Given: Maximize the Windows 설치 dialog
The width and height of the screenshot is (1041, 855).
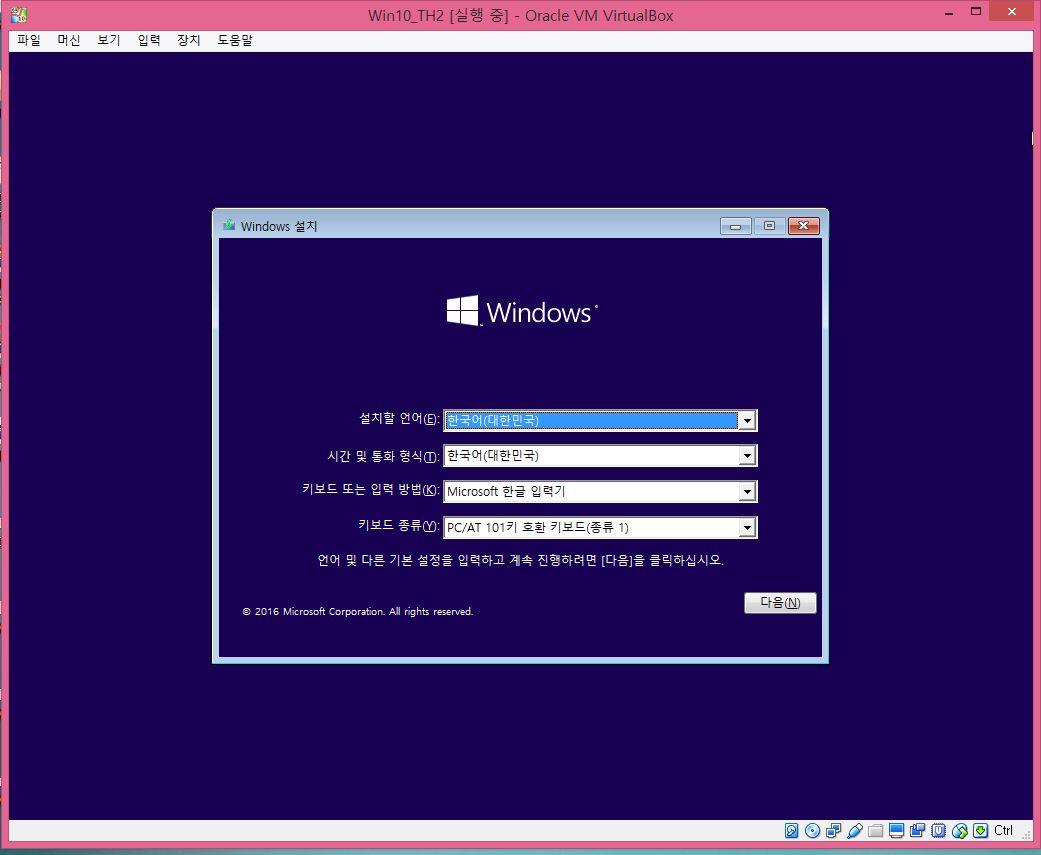Looking at the screenshot, I should [x=769, y=226].
